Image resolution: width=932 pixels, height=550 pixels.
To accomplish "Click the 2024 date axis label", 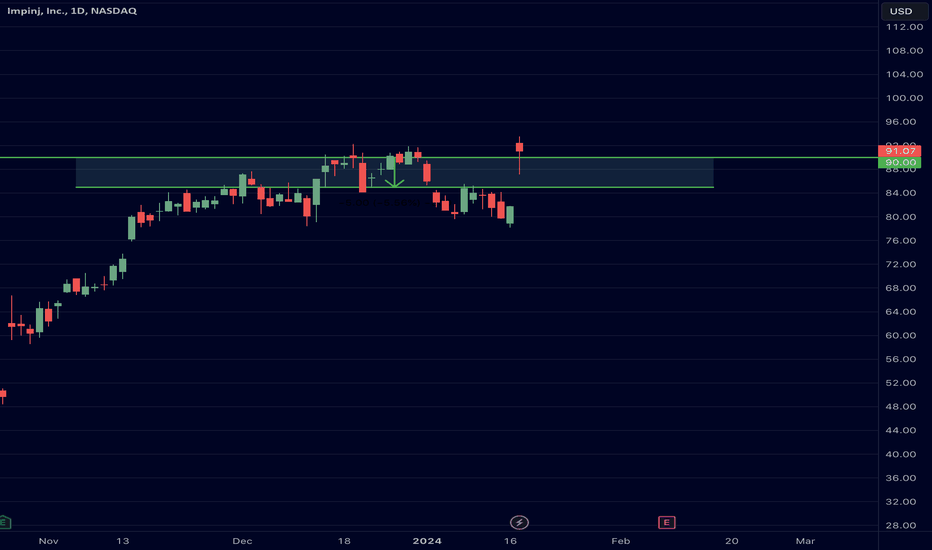I will point(427,541).
